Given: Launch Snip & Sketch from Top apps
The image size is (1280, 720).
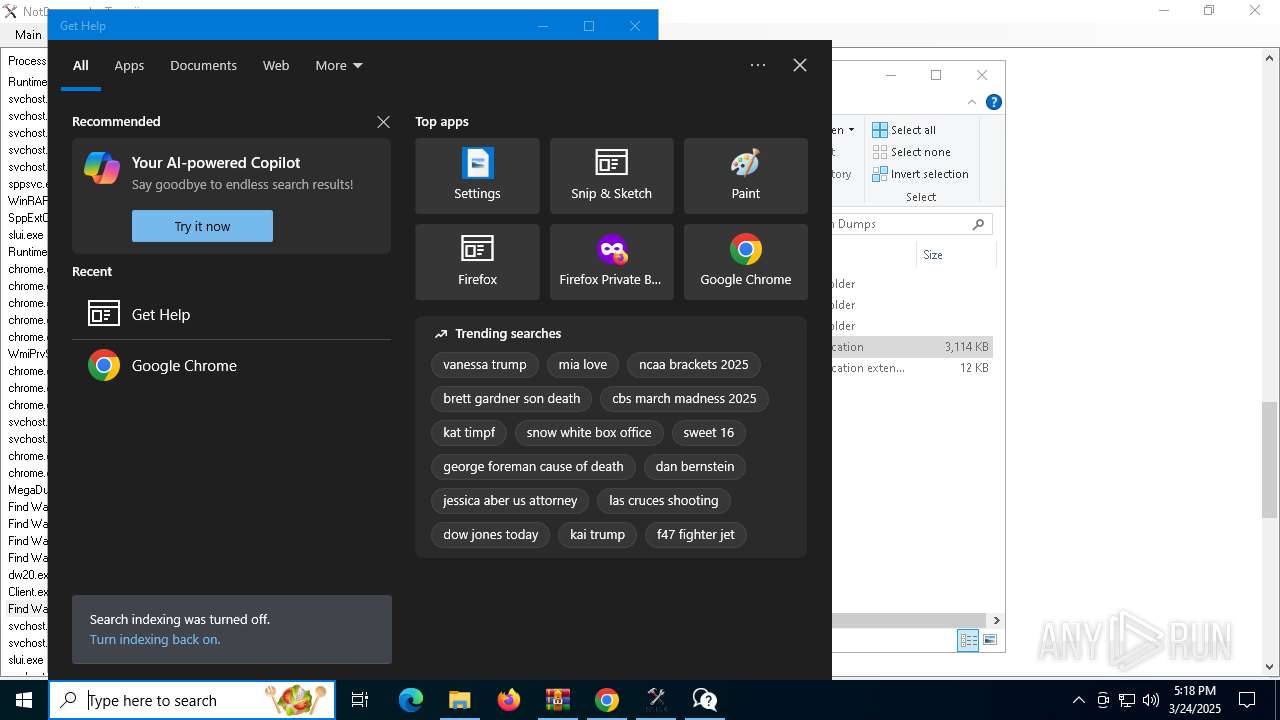Looking at the screenshot, I should 611,176.
